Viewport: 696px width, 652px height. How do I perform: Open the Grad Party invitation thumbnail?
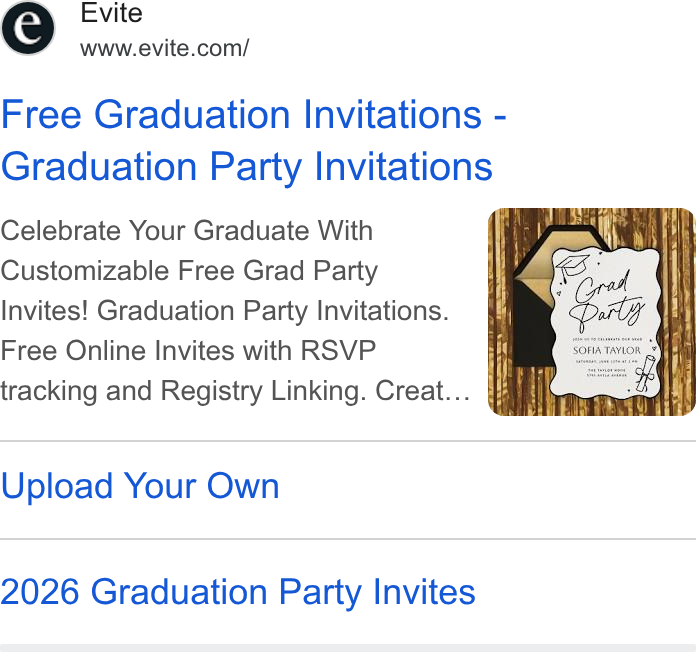[592, 312]
